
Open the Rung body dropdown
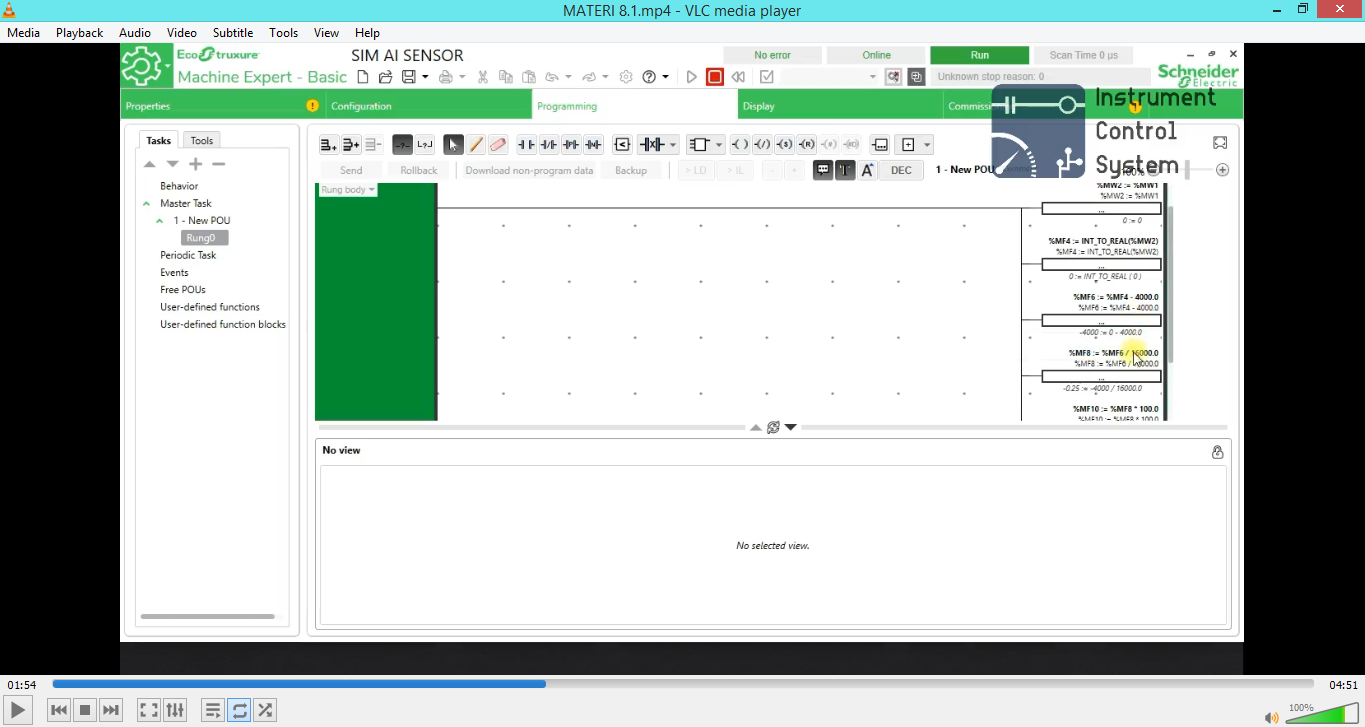tap(347, 190)
